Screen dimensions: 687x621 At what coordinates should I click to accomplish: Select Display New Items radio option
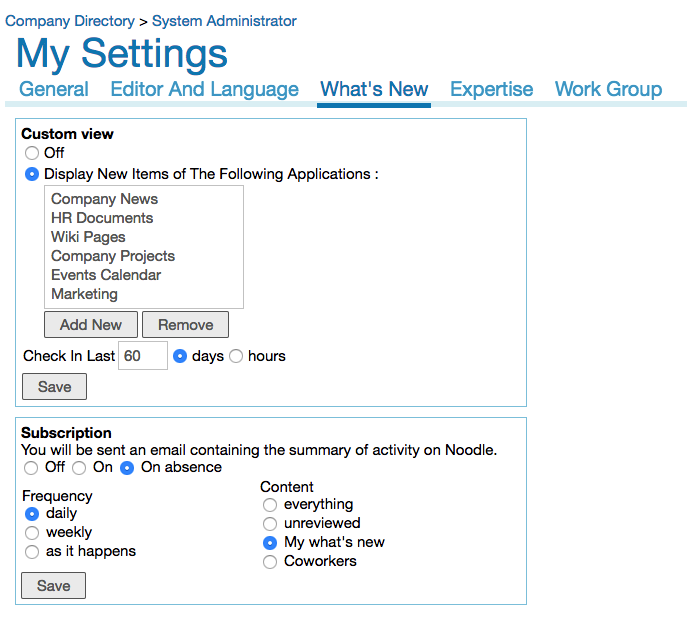coord(32,174)
